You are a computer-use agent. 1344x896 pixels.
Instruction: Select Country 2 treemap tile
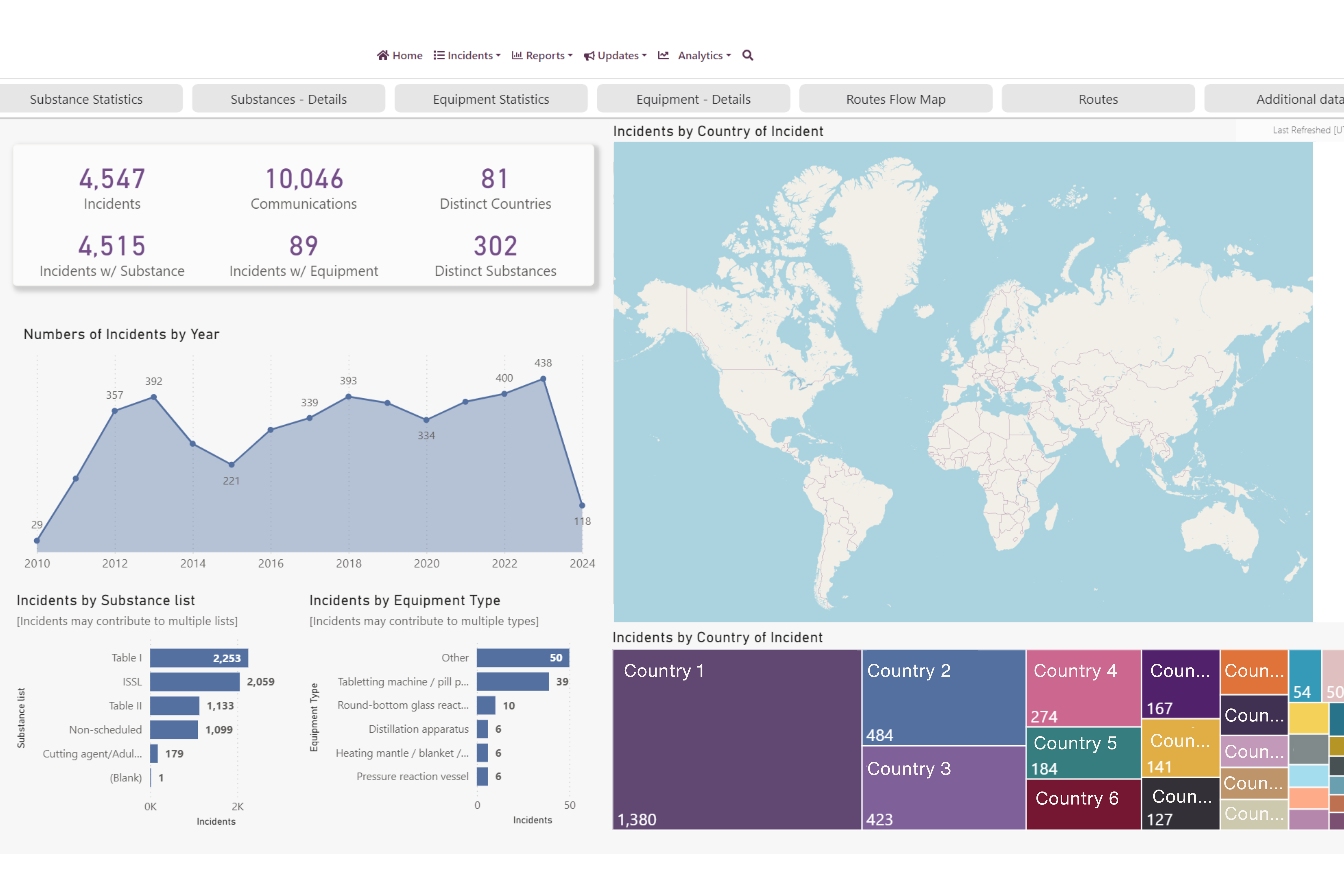click(944, 697)
